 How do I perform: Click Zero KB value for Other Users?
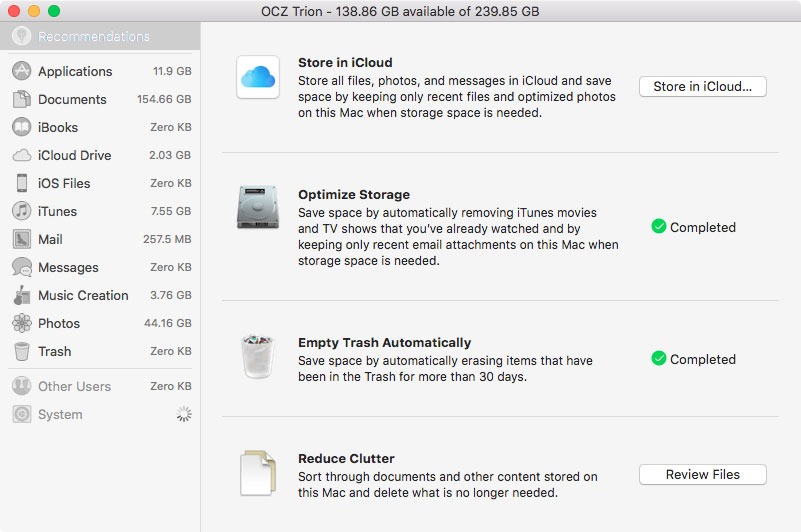[x=171, y=386]
